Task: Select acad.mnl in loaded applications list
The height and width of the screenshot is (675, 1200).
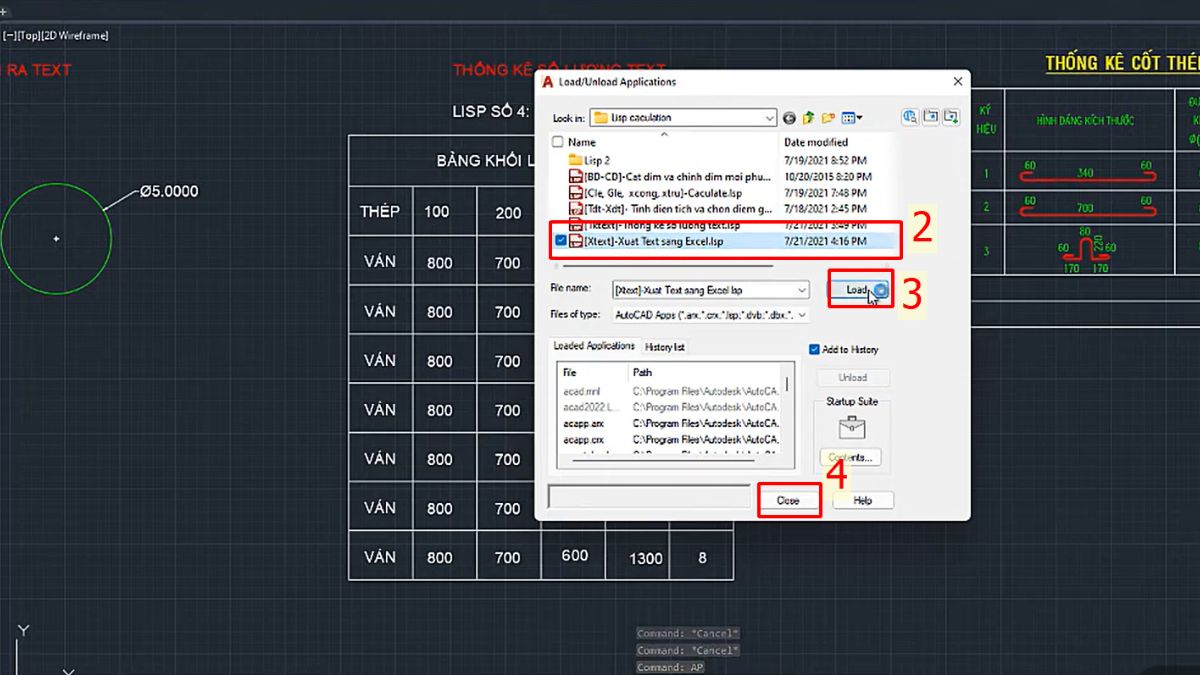Action: click(582, 393)
